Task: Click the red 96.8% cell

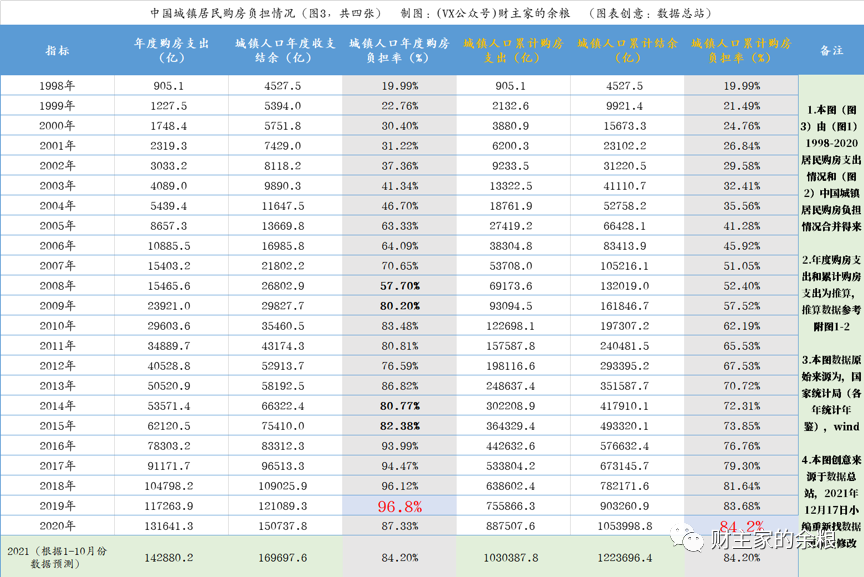Action: pos(400,506)
